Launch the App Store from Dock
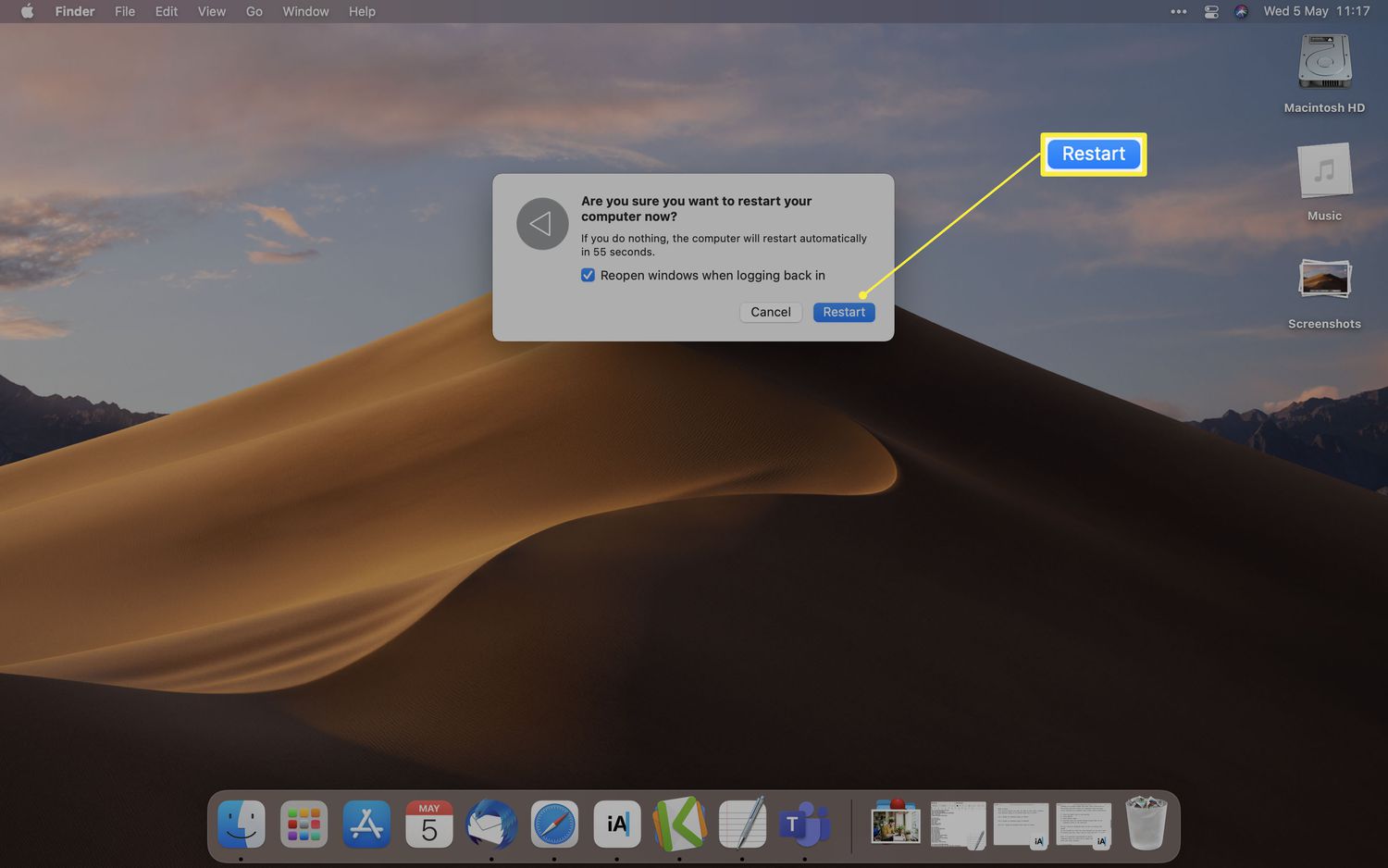Viewport: 1388px width, 868px height. coord(366,824)
